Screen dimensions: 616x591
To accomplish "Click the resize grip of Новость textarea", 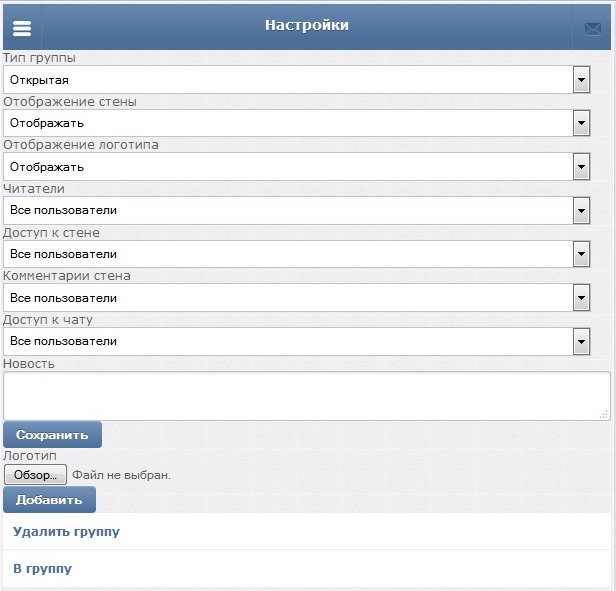I will coord(604,415).
